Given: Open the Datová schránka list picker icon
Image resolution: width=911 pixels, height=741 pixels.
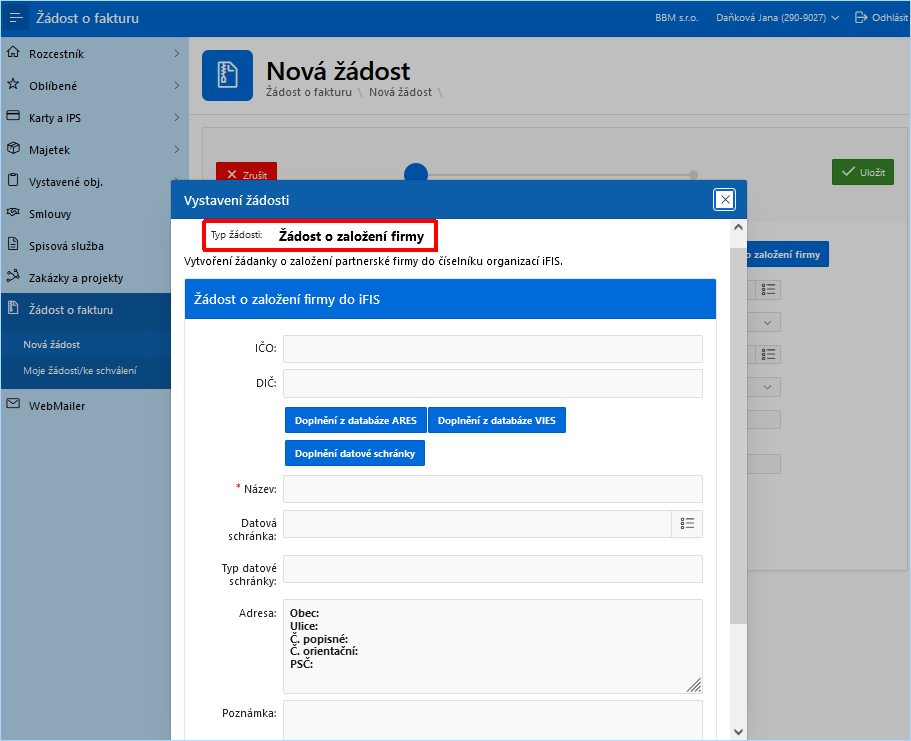Looking at the screenshot, I should pos(687,524).
